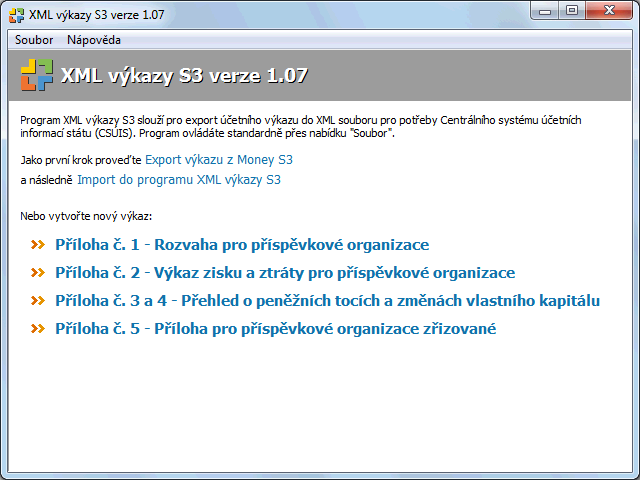This screenshot has width=640, height=480.
Task: Click the orange arrows beside Příloha č. 3 a 4
Action: coord(39,301)
